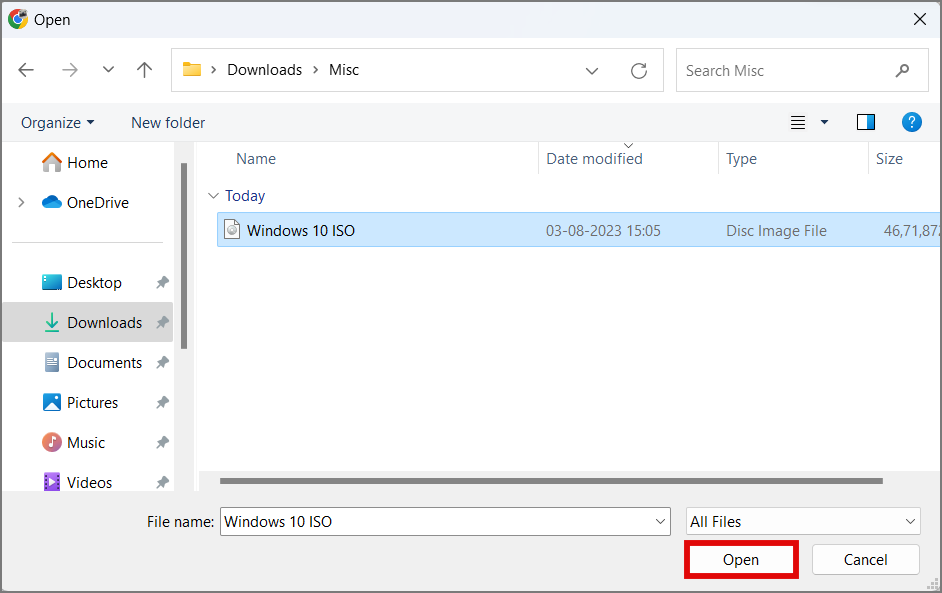942x593 pixels.
Task: Select OneDrive in the navigation pane
Action: [85, 202]
